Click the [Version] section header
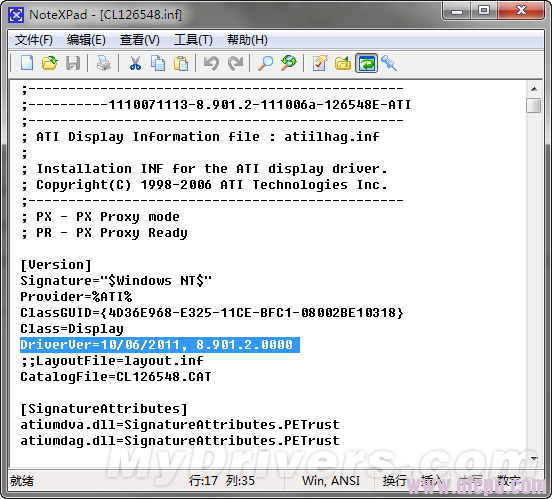 56,265
